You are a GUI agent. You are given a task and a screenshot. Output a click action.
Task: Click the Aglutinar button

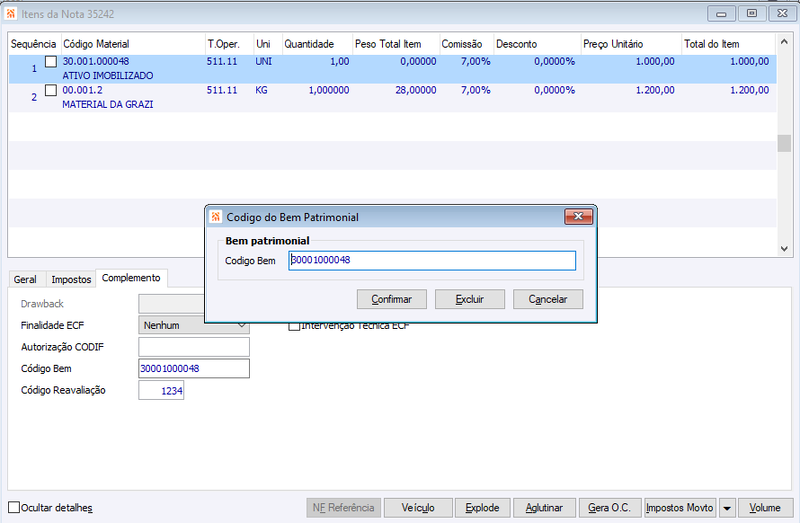tap(544, 508)
